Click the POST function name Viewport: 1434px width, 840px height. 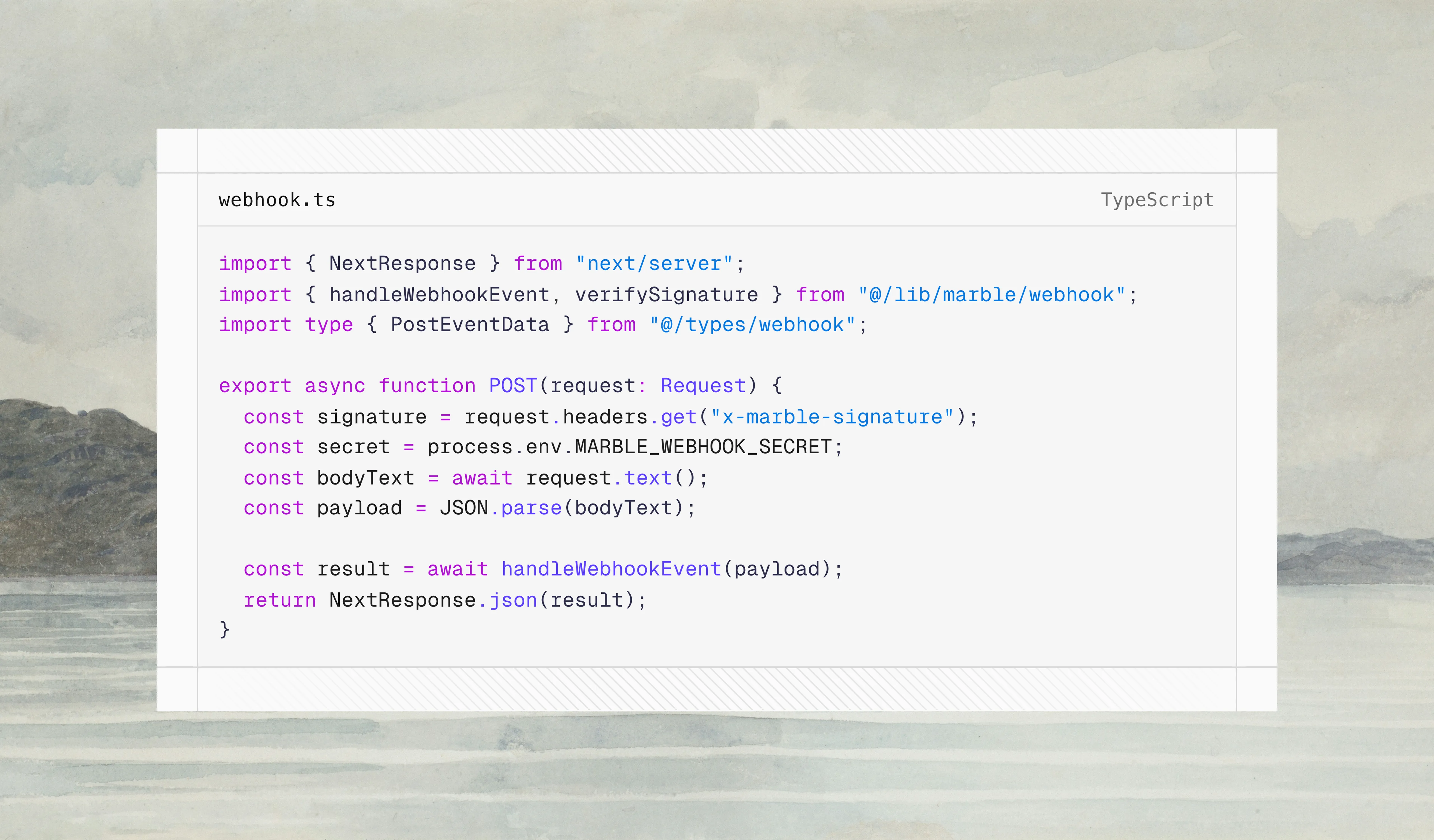pyautogui.click(x=512, y=385)
